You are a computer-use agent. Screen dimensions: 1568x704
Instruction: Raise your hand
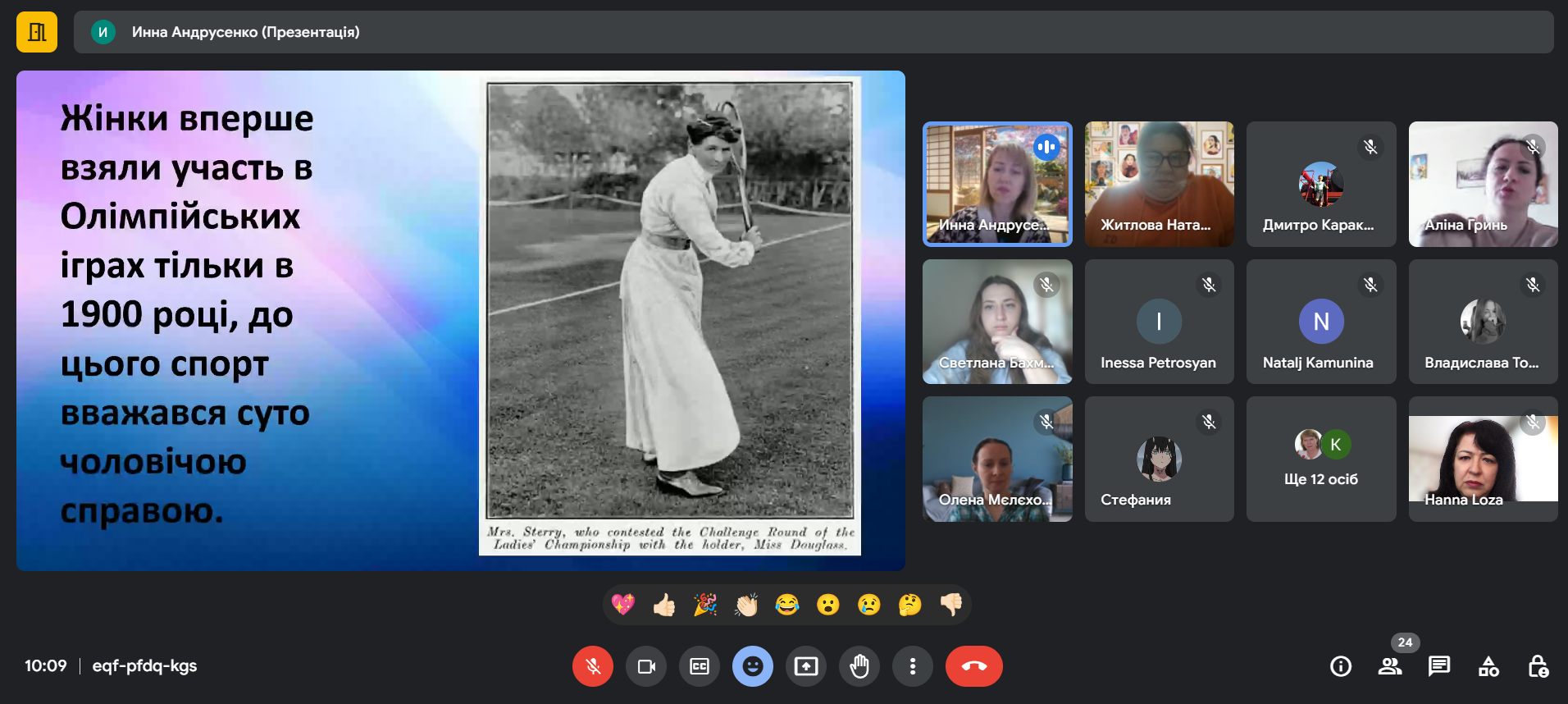[859, 666]
